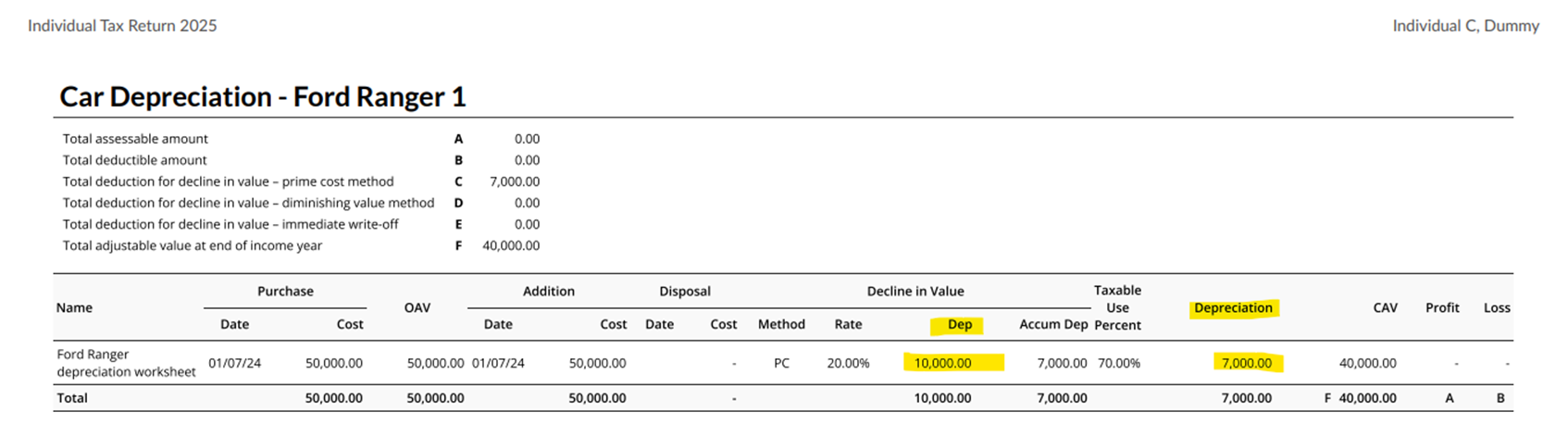Click the 'A' marker under Profit in Total row

click(1450, 398)
